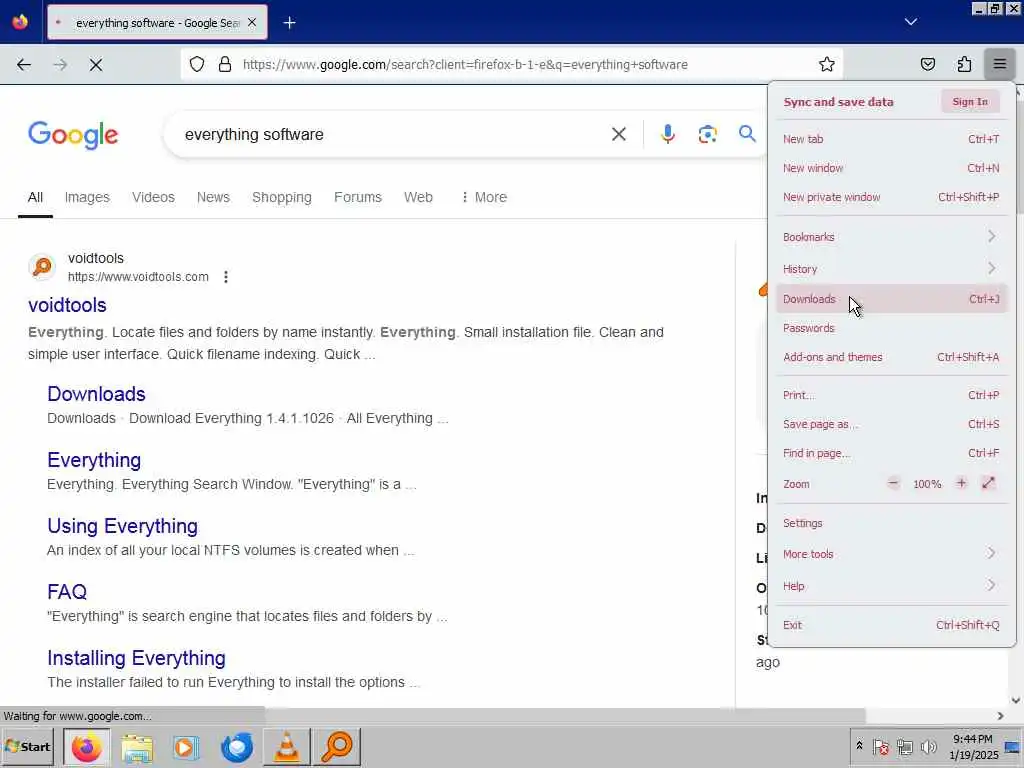Viewport: 1024px width, 768px height.
Task: Select Save page as…
Action: click(x=891, y=424)
